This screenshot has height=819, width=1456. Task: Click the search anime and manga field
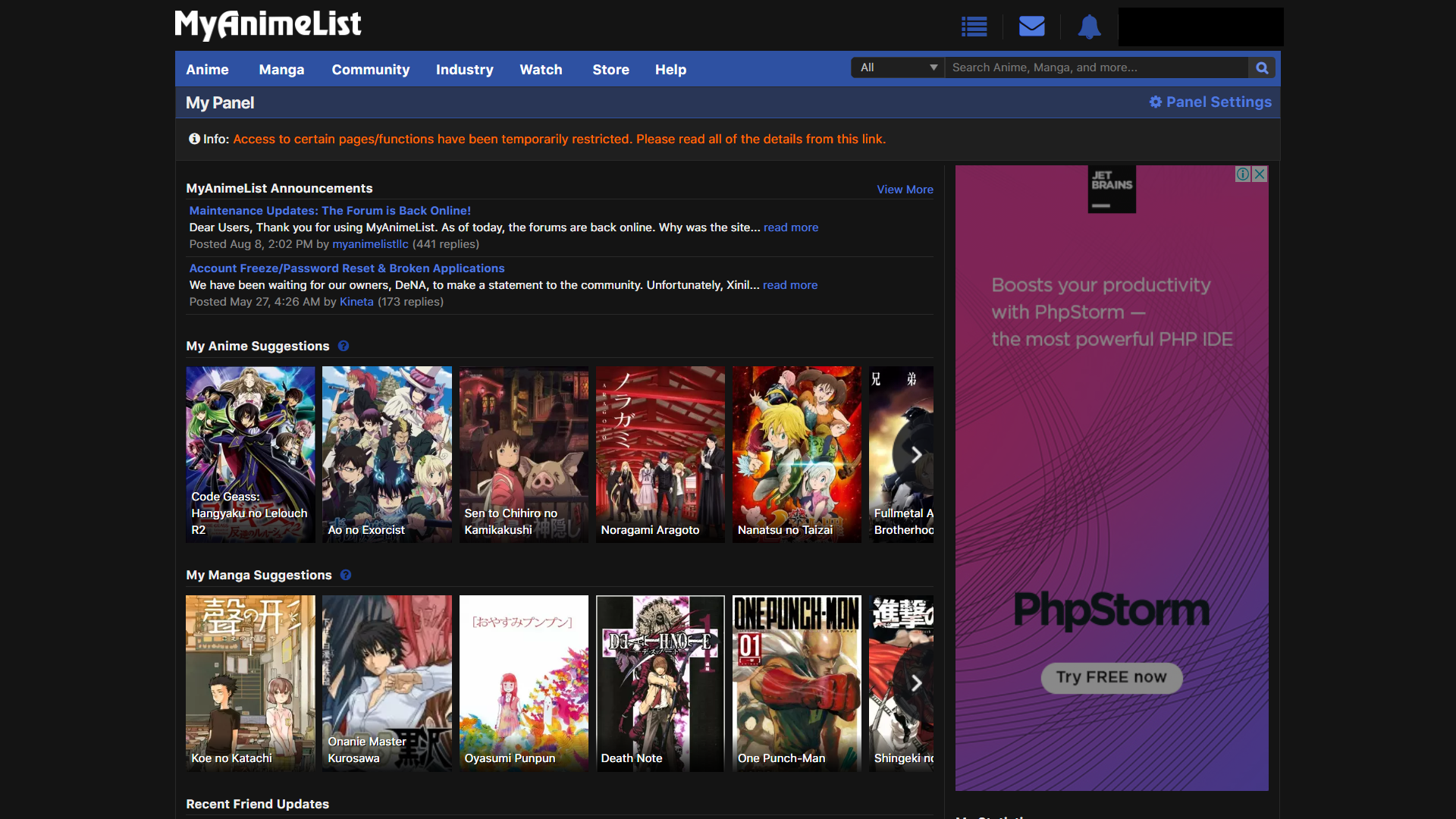[1096, 67]
